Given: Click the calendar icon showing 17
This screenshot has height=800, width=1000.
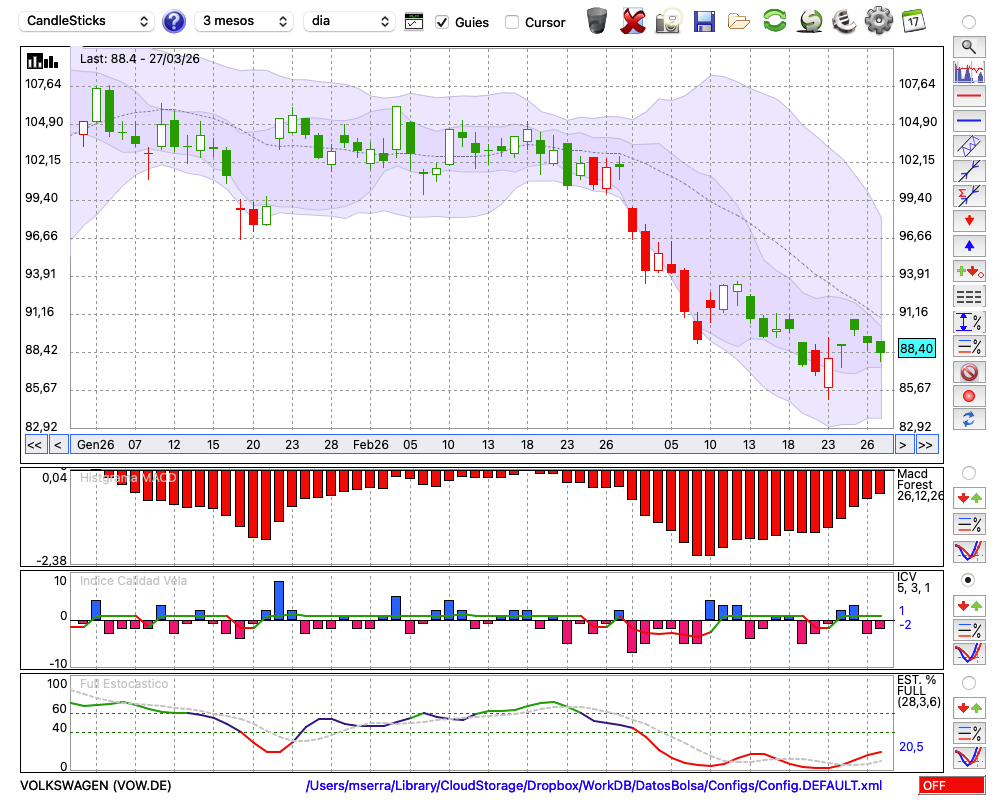Looking at the screenshot, I should pos(912,21).
